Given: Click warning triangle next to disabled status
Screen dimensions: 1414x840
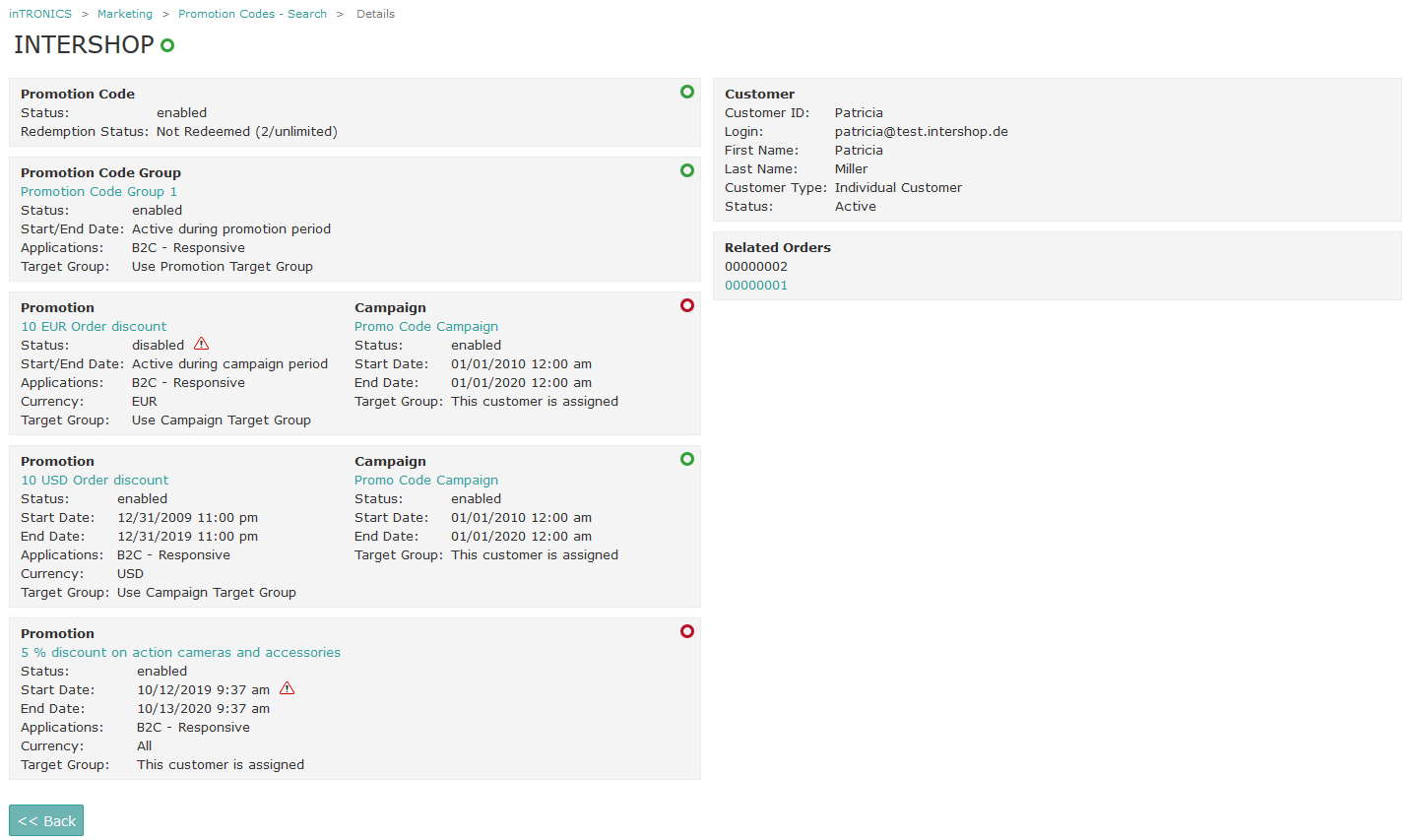Looking at the screenshot, I should 201,344.
